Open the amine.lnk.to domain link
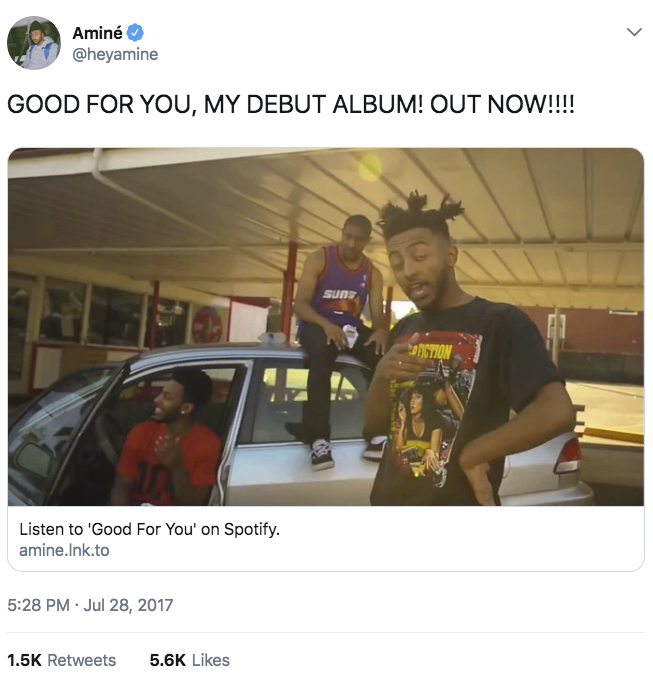 pos(64,550)
